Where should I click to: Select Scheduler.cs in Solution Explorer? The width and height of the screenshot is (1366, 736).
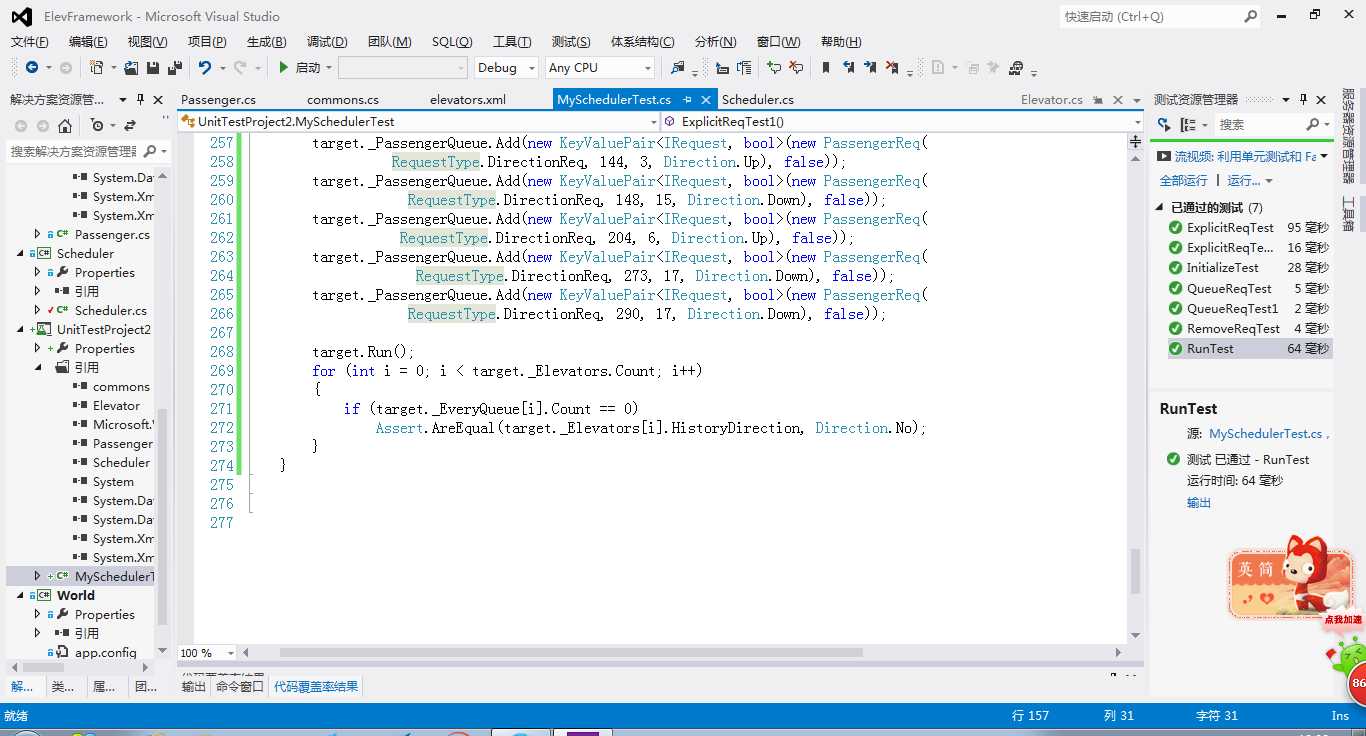(110, 310)
